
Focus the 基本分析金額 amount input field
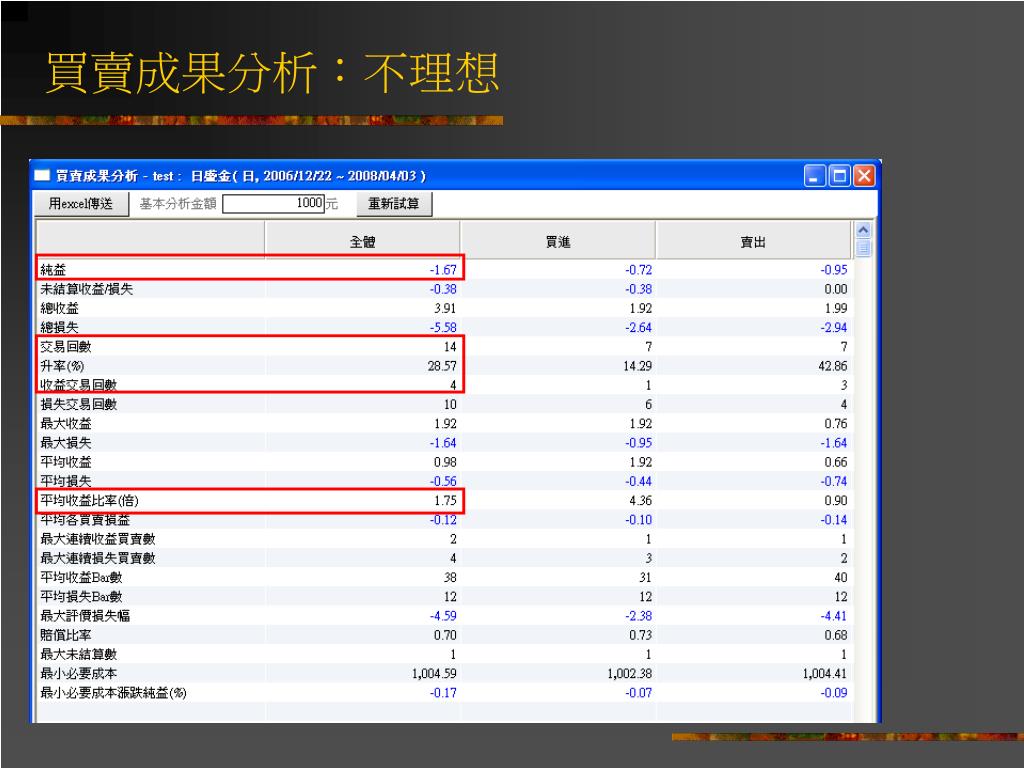pyautogui.click(x=274, y=204)
